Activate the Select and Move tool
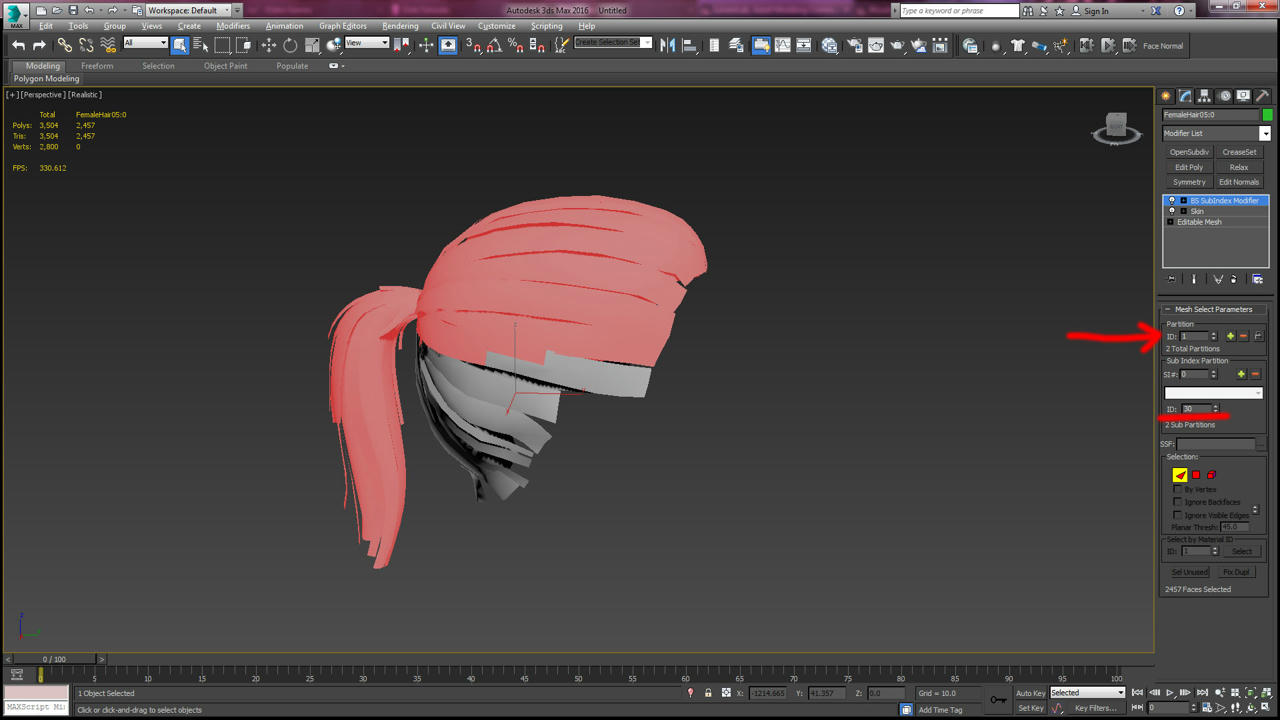 point(269,45)
